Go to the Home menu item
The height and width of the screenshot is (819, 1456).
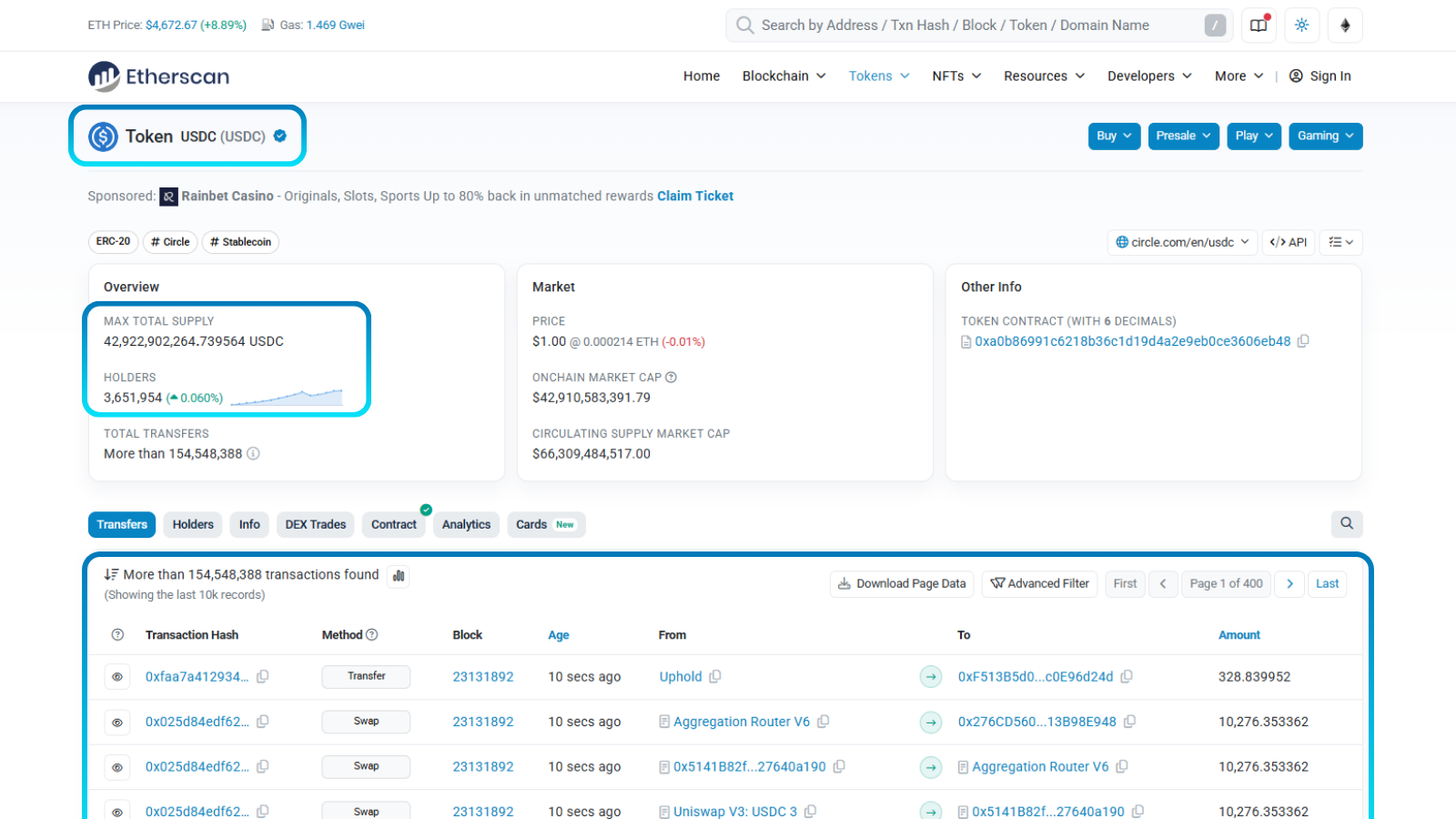tap(702, 76)
